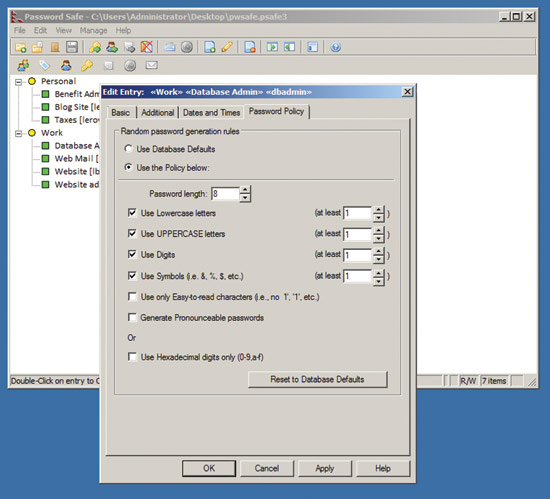Click the Password length input field
The image size is (550, 499).
coord(225,194)
